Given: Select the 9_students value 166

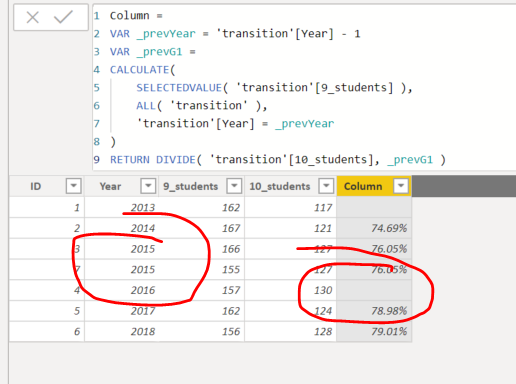Looking at the screenshot, I should coord(201,249).
